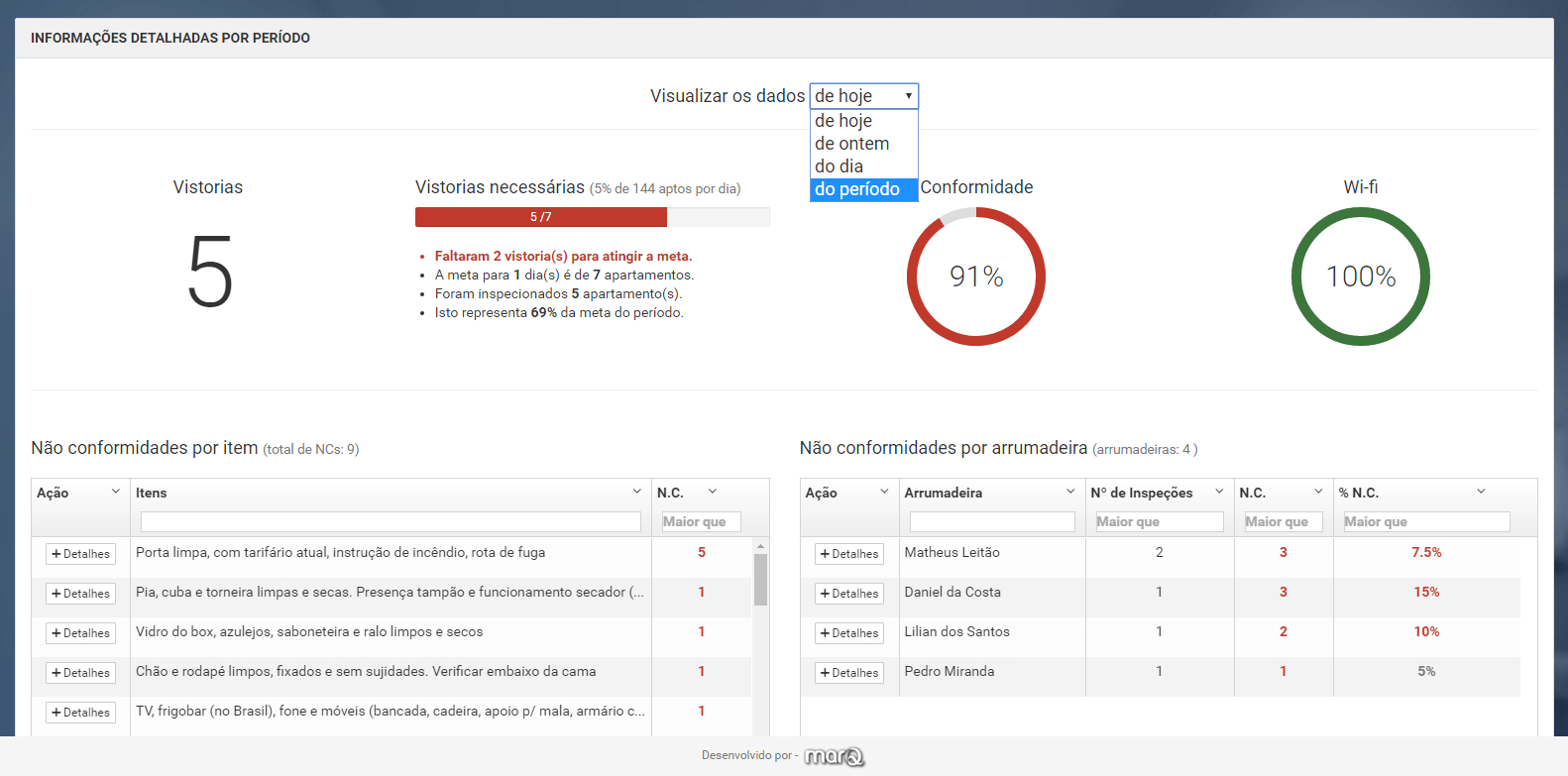Select 'de hoje' from the dropdown list
Image resolution: width=1568 pixels, height=776 pixels.
click(x=843, y=121)
